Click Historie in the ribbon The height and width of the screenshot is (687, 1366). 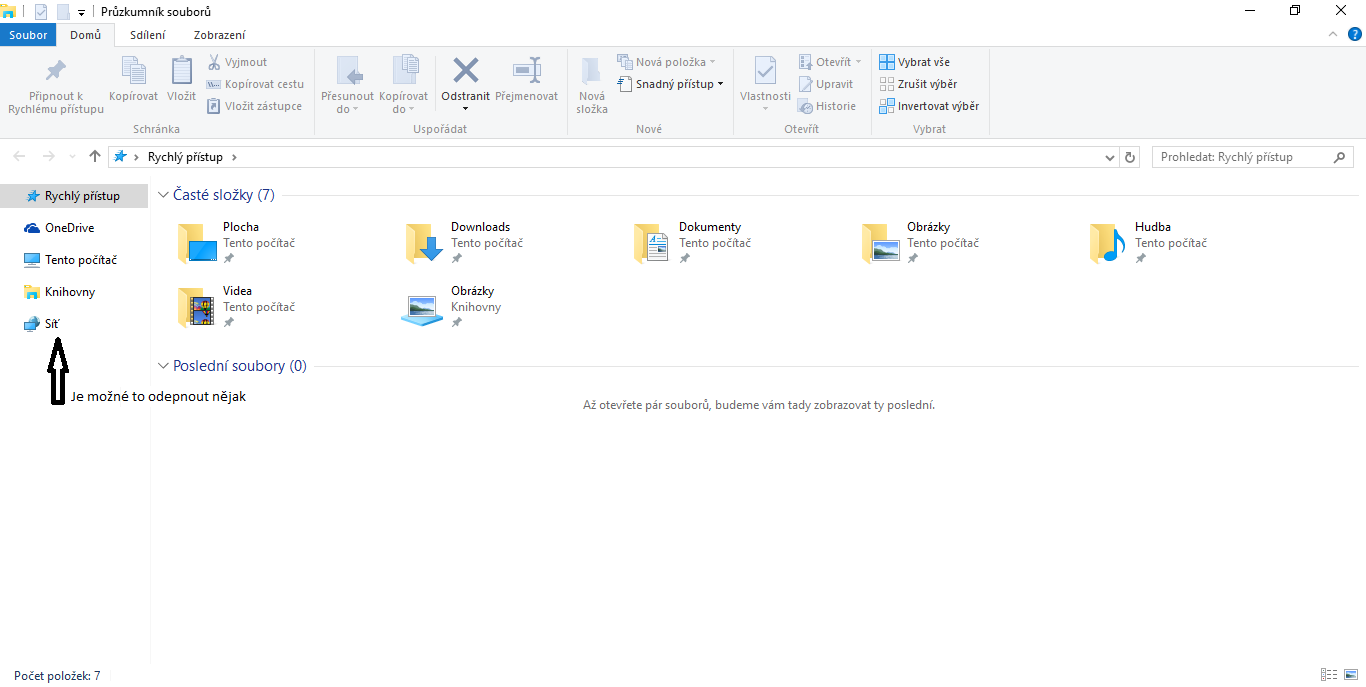(827, 106)
